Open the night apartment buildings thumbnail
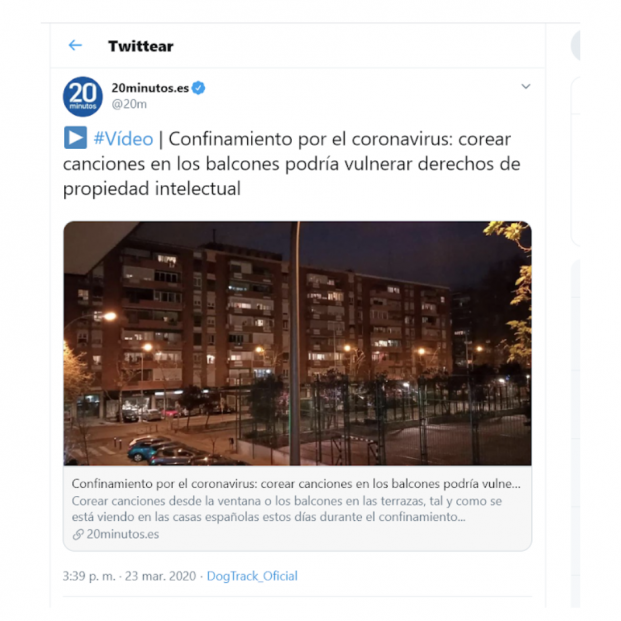621x621 pixels. (x=297, y=343)
